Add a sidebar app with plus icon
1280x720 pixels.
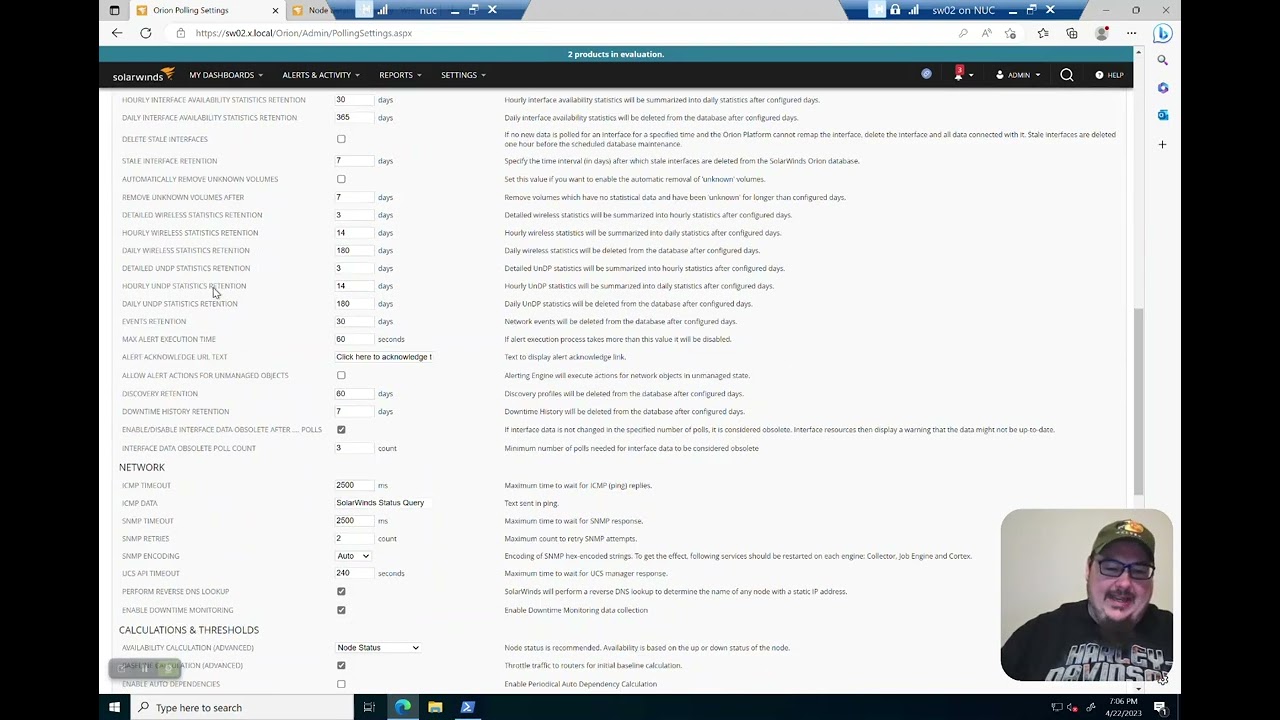pyautogui.click(x=1162, y=144)
